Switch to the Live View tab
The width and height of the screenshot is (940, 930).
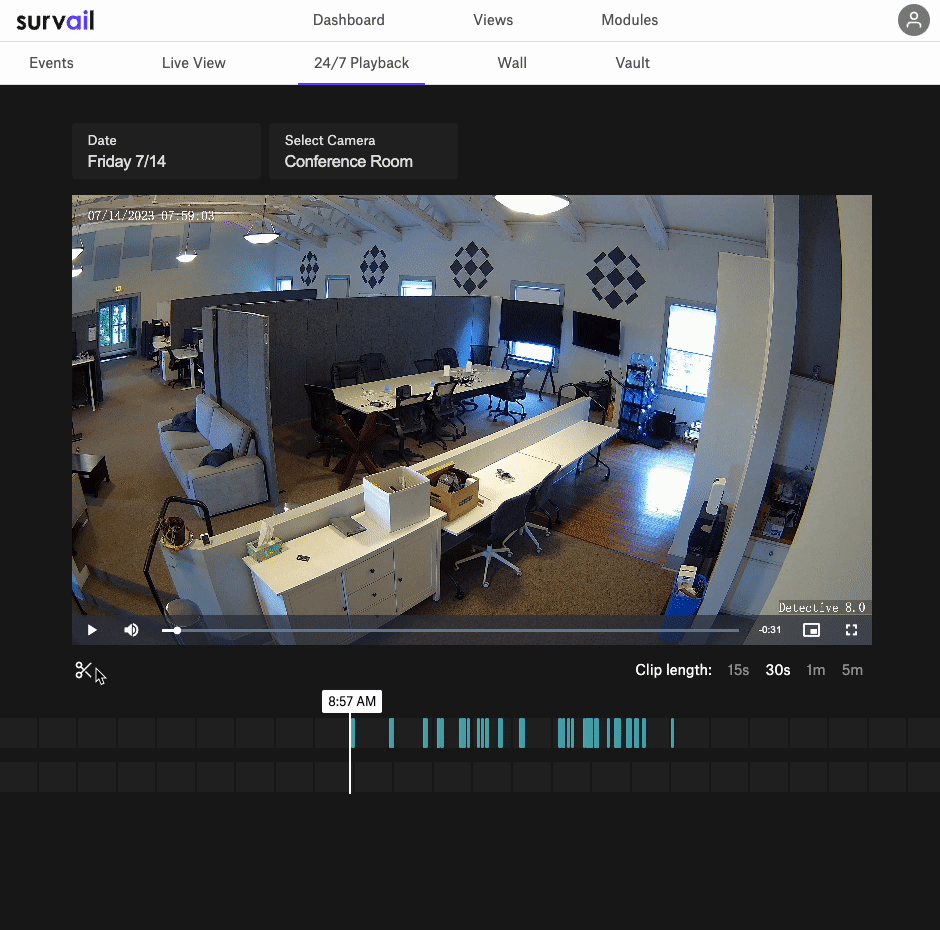(194, 63)
